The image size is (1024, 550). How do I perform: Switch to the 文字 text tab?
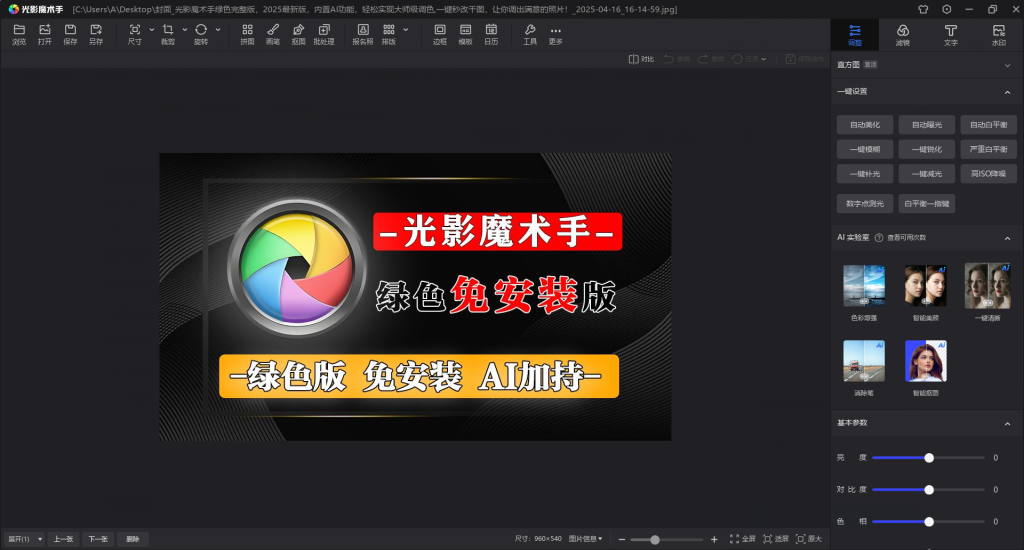(x=950, y=35)
